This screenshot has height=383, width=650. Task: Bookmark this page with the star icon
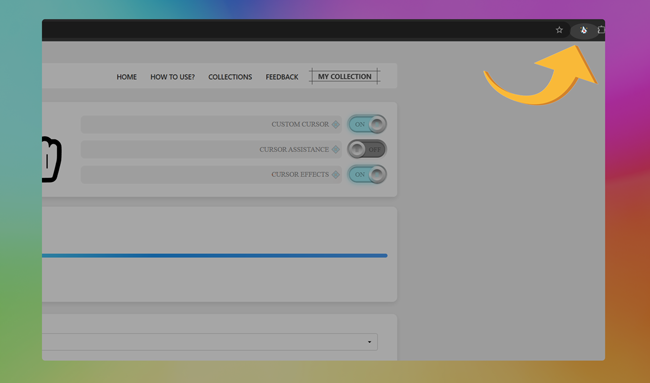[559, 30]
